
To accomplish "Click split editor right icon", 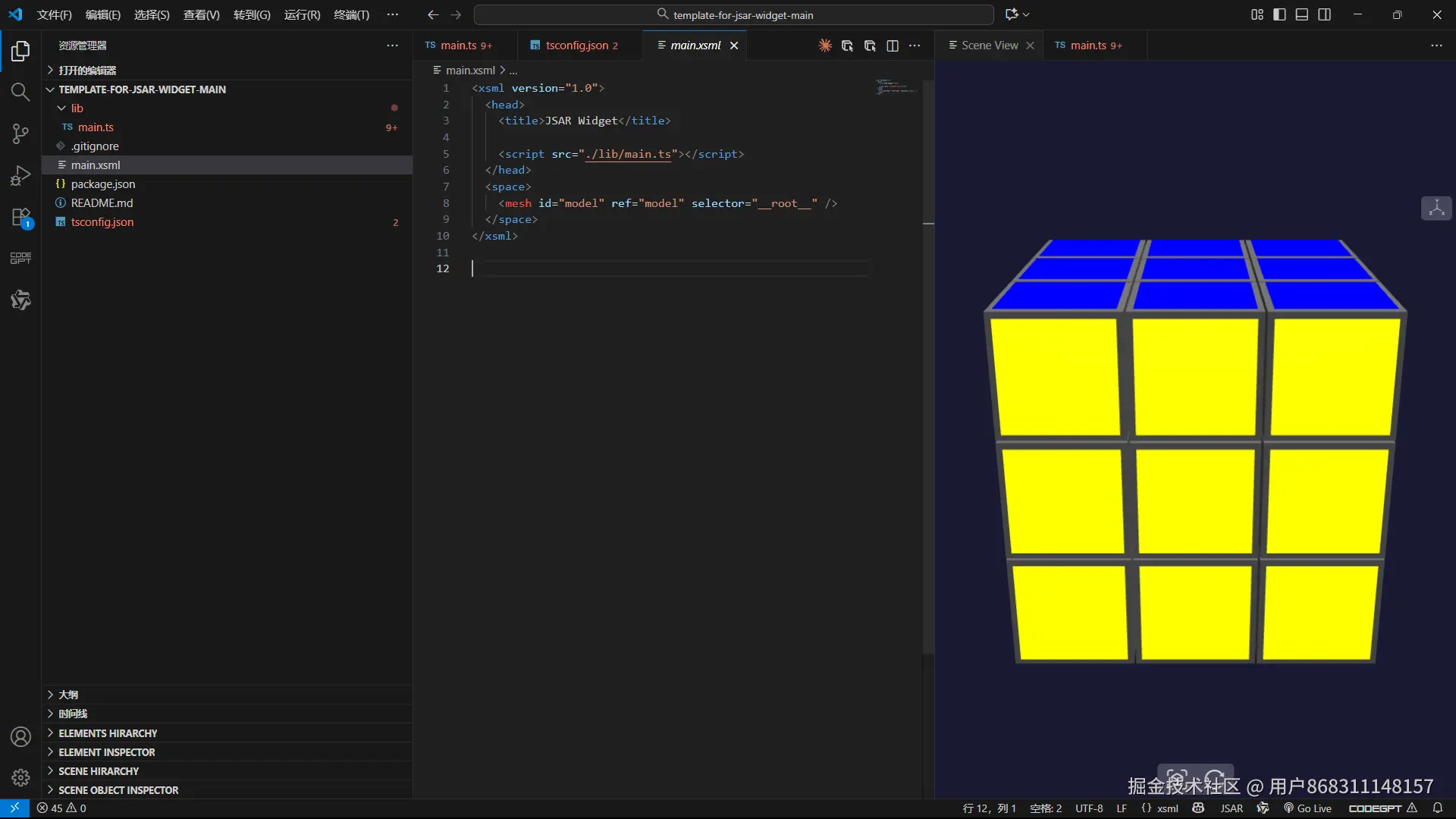I will click(x=893, y=45).
